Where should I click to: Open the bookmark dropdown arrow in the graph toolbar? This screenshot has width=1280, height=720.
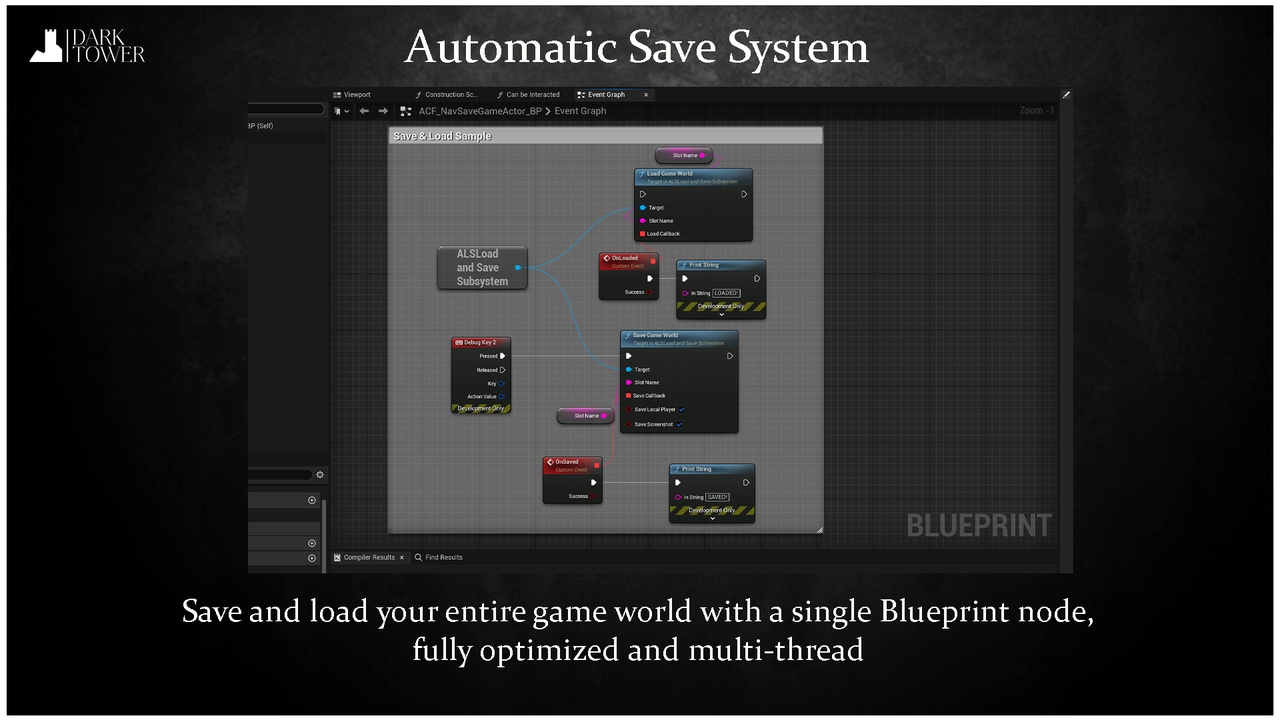click(347, 110)
